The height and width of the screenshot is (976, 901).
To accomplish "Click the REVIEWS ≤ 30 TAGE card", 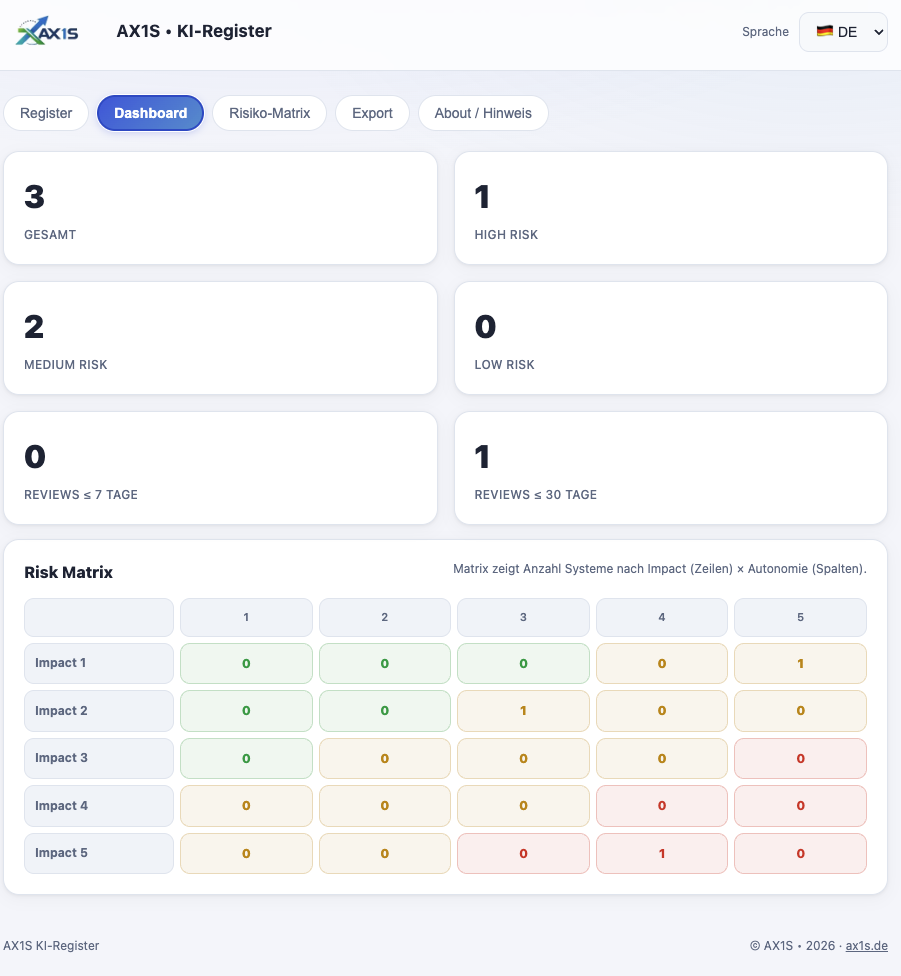I will 670,467.
